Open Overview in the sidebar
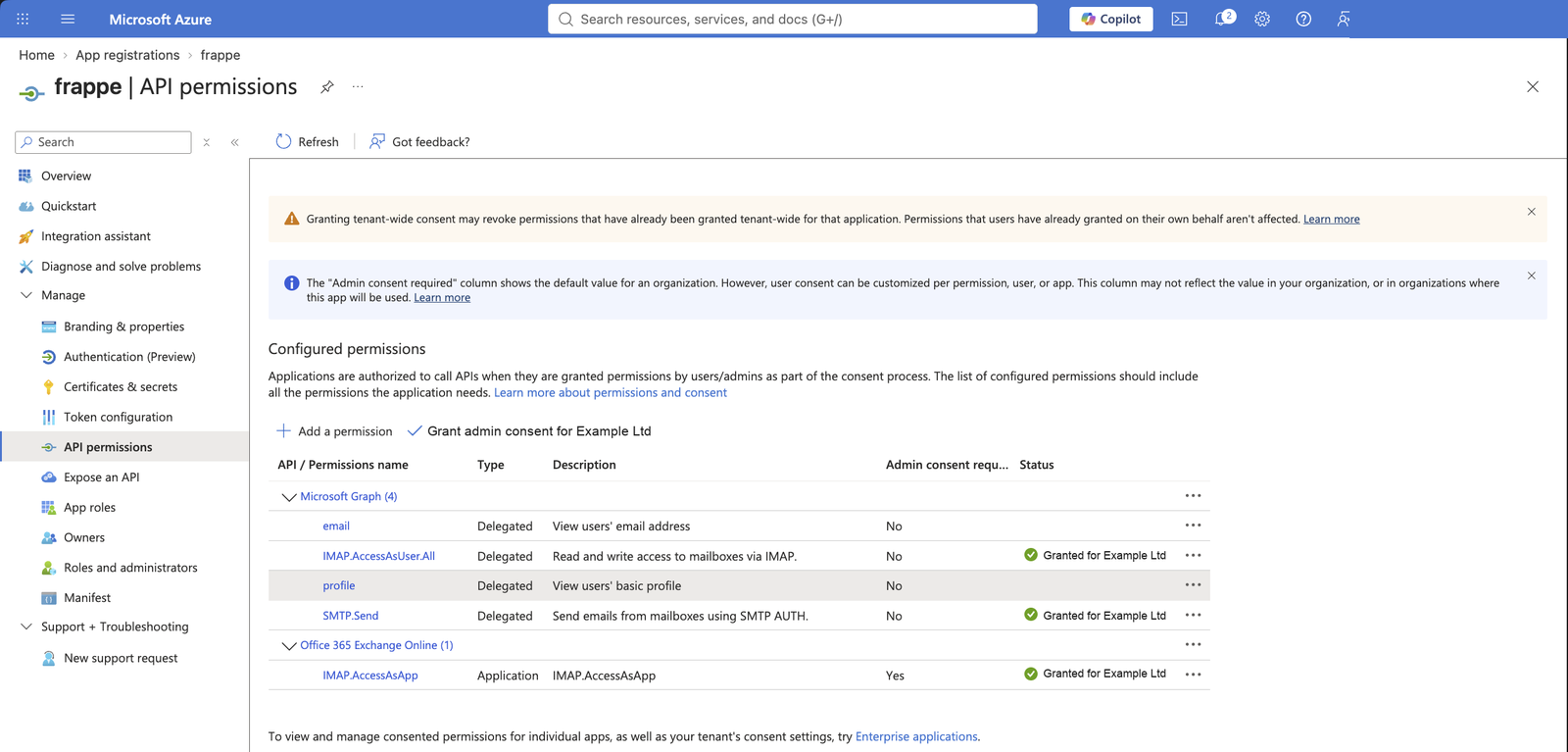This screenshot has width=1568, height=752. (x=66, y=175)
